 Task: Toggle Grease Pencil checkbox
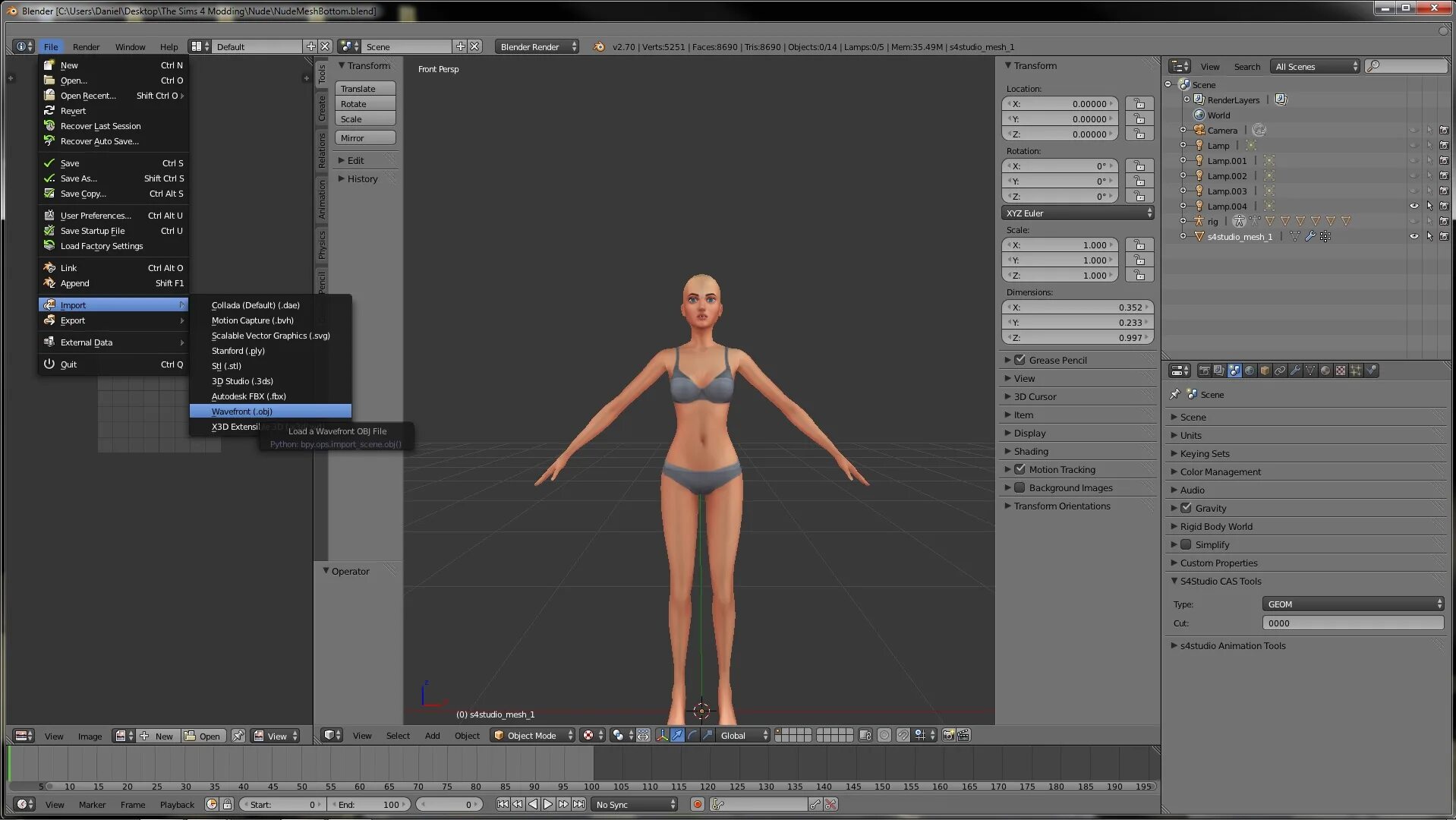coord(1020,360)
